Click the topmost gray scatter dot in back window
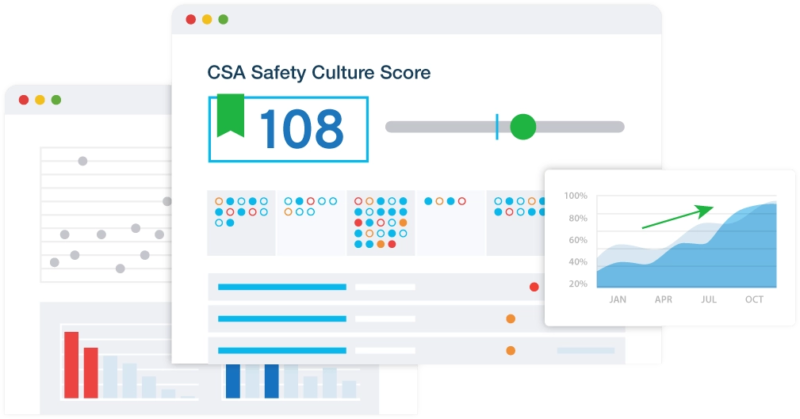800x419 pixels. pos(83,161)
